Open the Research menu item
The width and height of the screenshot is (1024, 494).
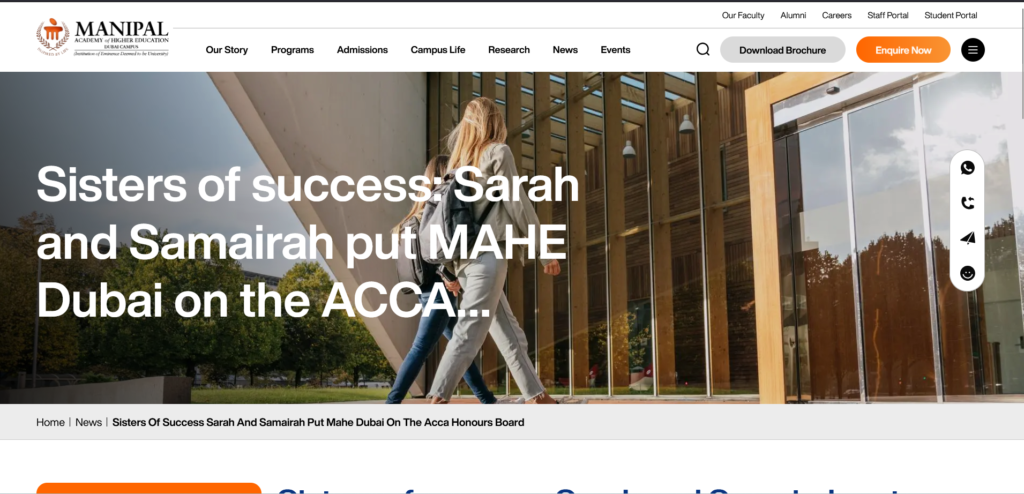coord(509,50)
